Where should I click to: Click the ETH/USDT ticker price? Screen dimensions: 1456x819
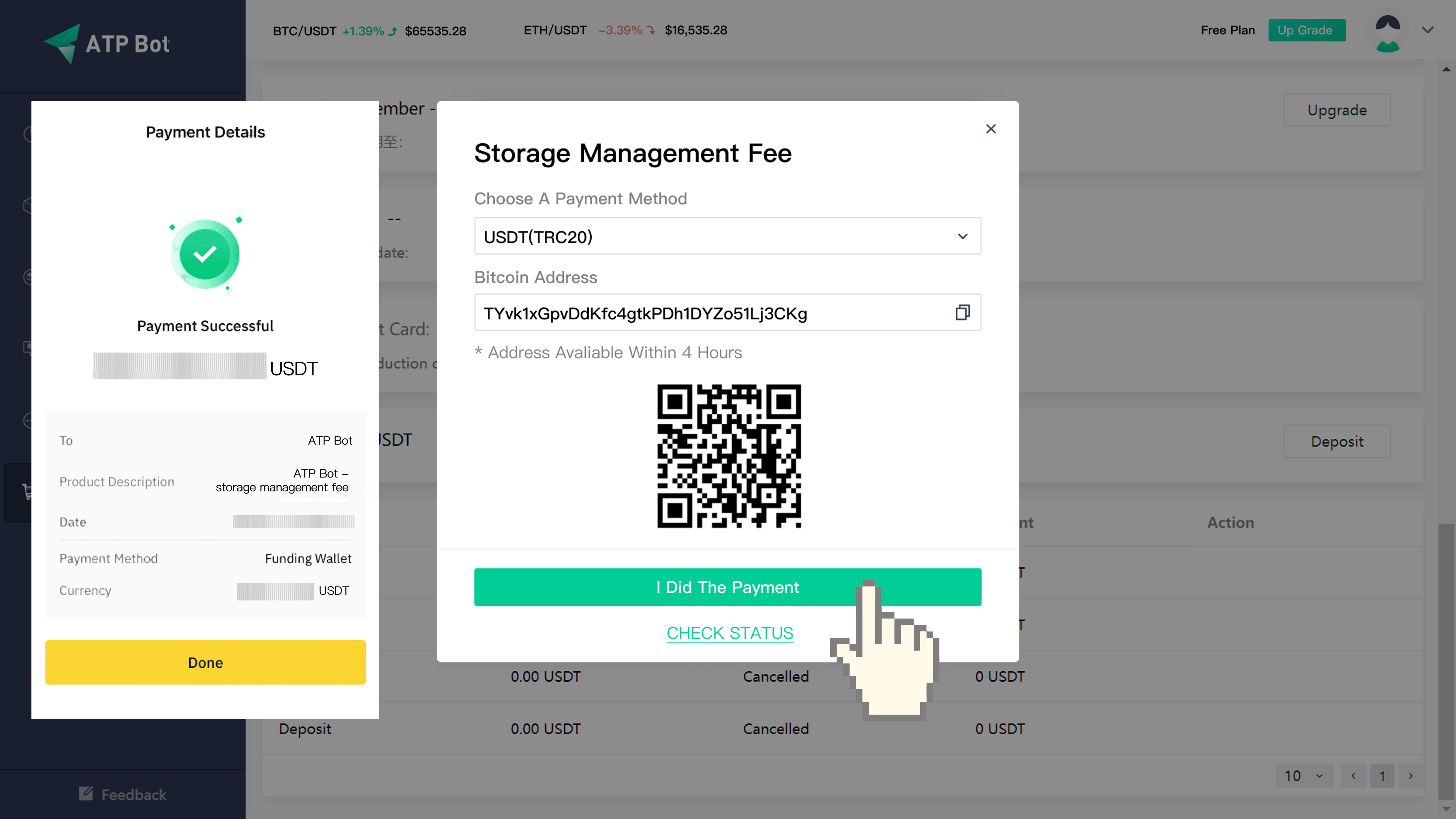(696, 30)
